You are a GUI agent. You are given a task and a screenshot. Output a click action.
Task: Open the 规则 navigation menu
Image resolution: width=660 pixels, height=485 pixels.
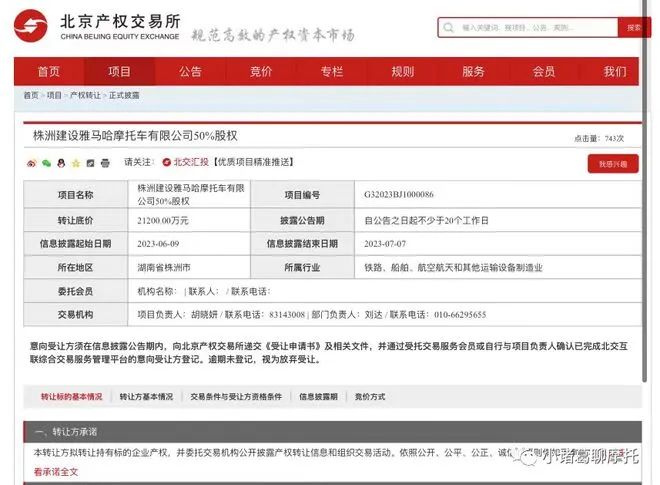403,72
